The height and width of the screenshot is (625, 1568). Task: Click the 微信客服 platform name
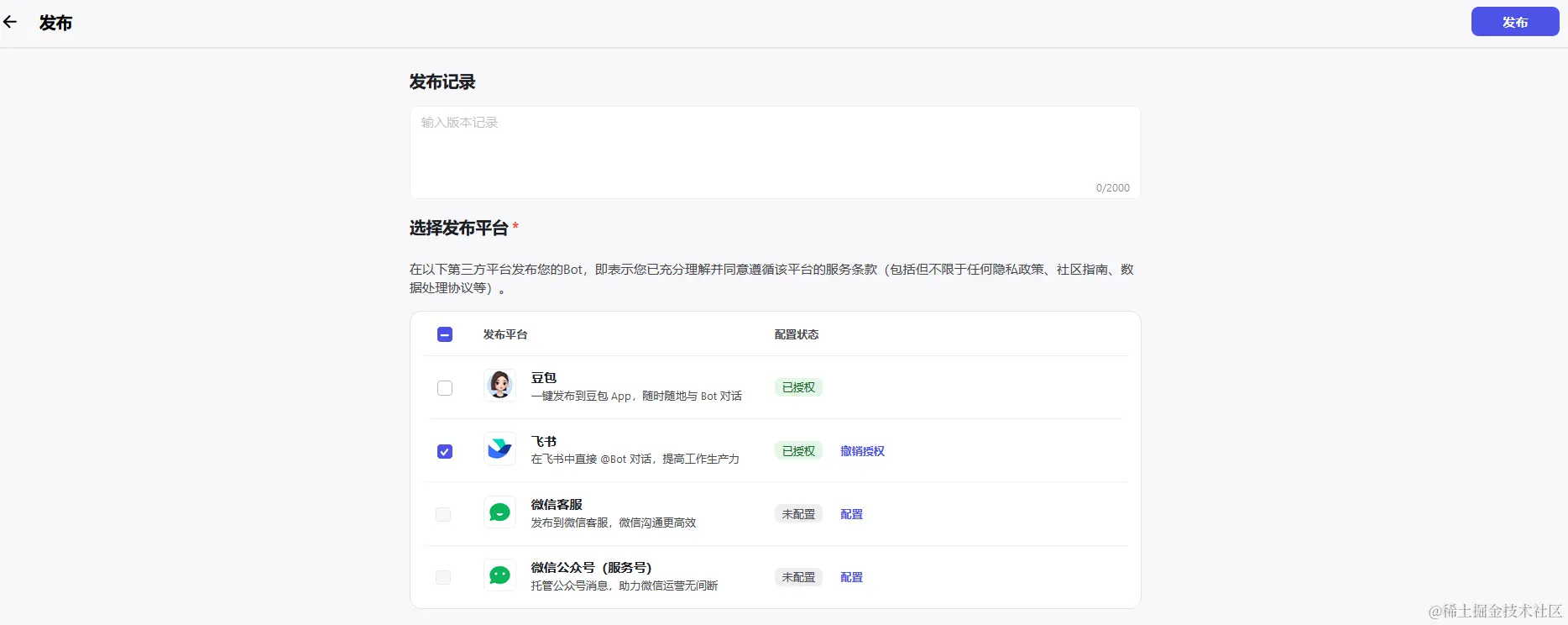click(x=557, y=504)
